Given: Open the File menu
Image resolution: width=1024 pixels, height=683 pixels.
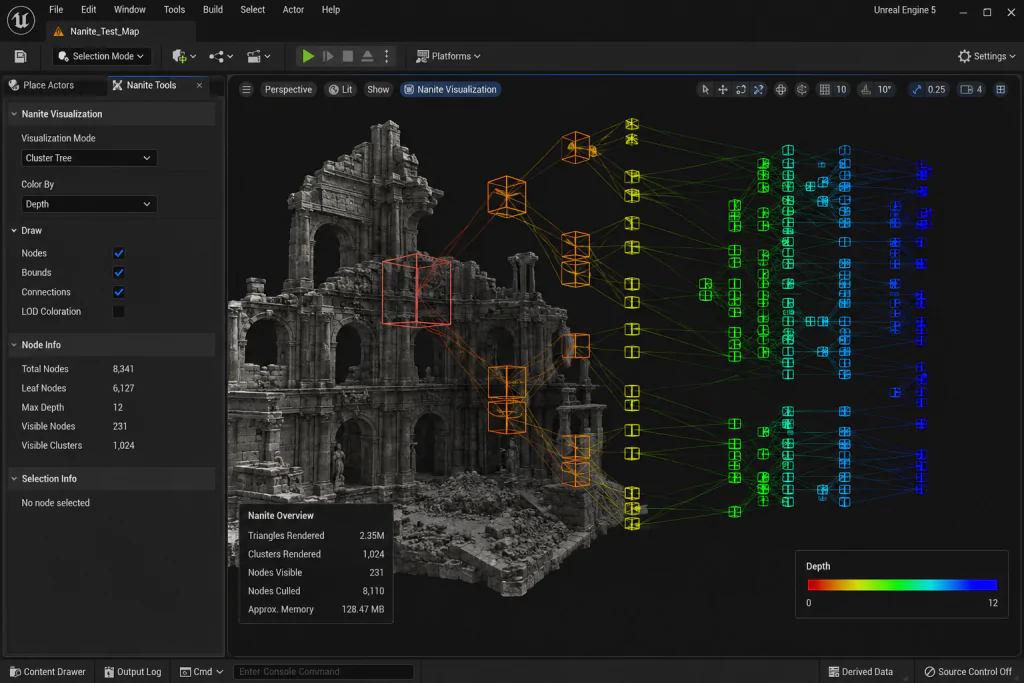Looking at the screenshot, I should pos(56,10).
